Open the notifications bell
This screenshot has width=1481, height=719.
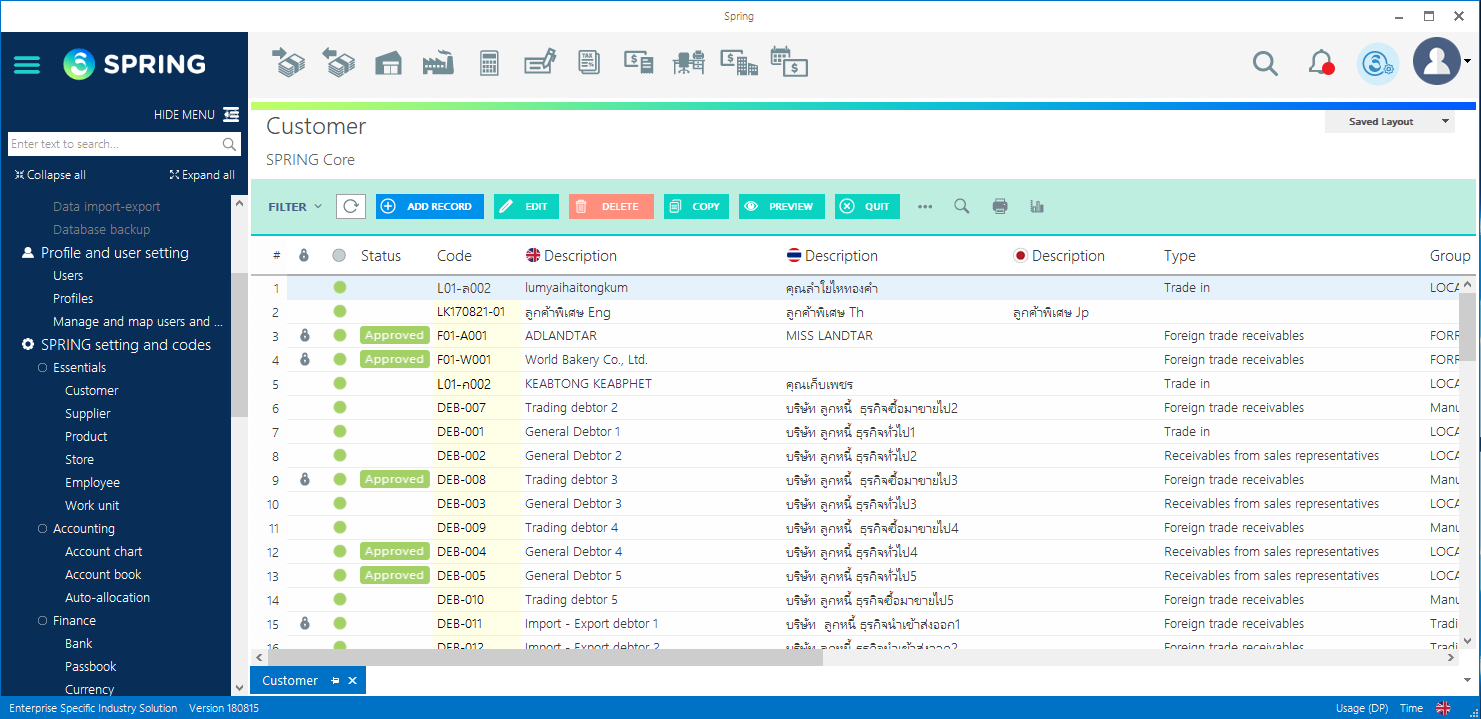pyautogui.click(x=1320, y=63)
